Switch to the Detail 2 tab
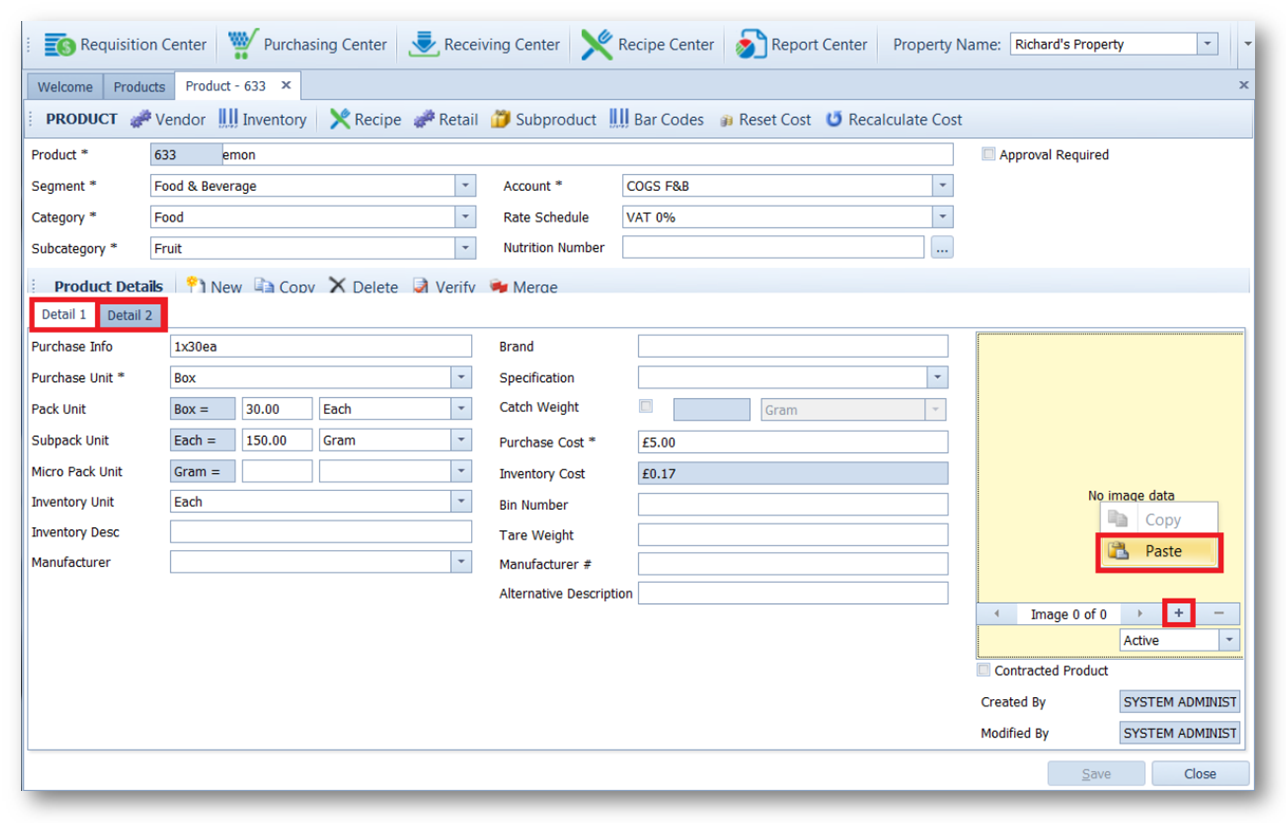This screenshot has width=1286, height=823. tap(130, 315)
